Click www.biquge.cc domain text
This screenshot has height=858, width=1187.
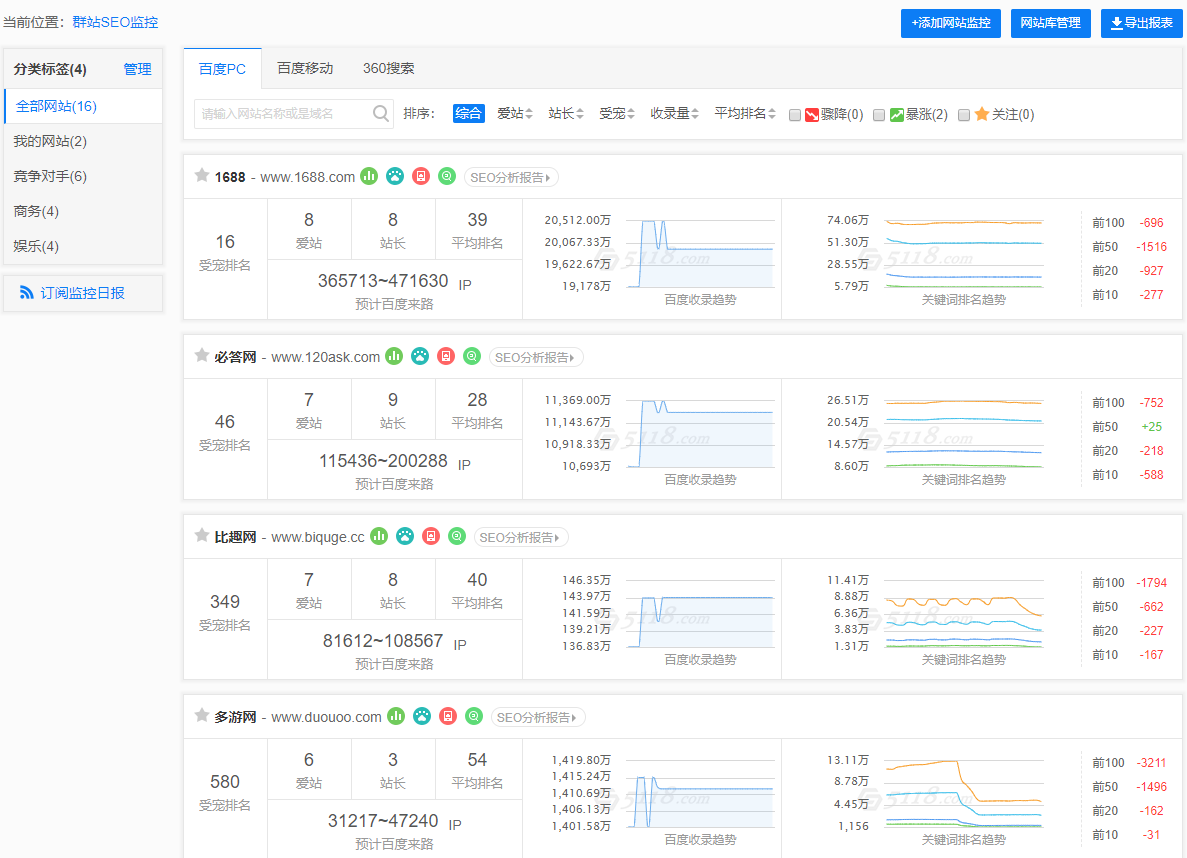pyautogui.click(x=318, y=537)
